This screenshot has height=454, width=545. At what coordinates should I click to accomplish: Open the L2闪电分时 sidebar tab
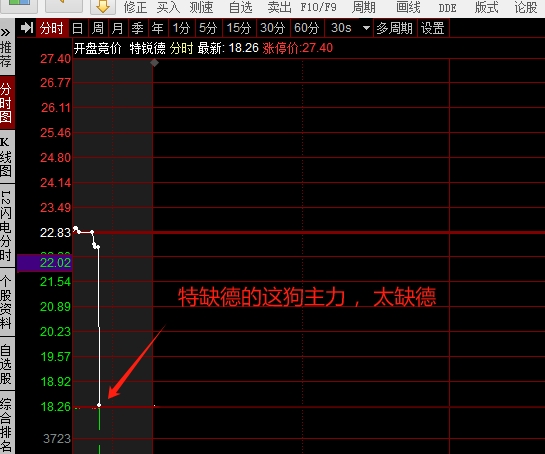[x=6, y=226]
